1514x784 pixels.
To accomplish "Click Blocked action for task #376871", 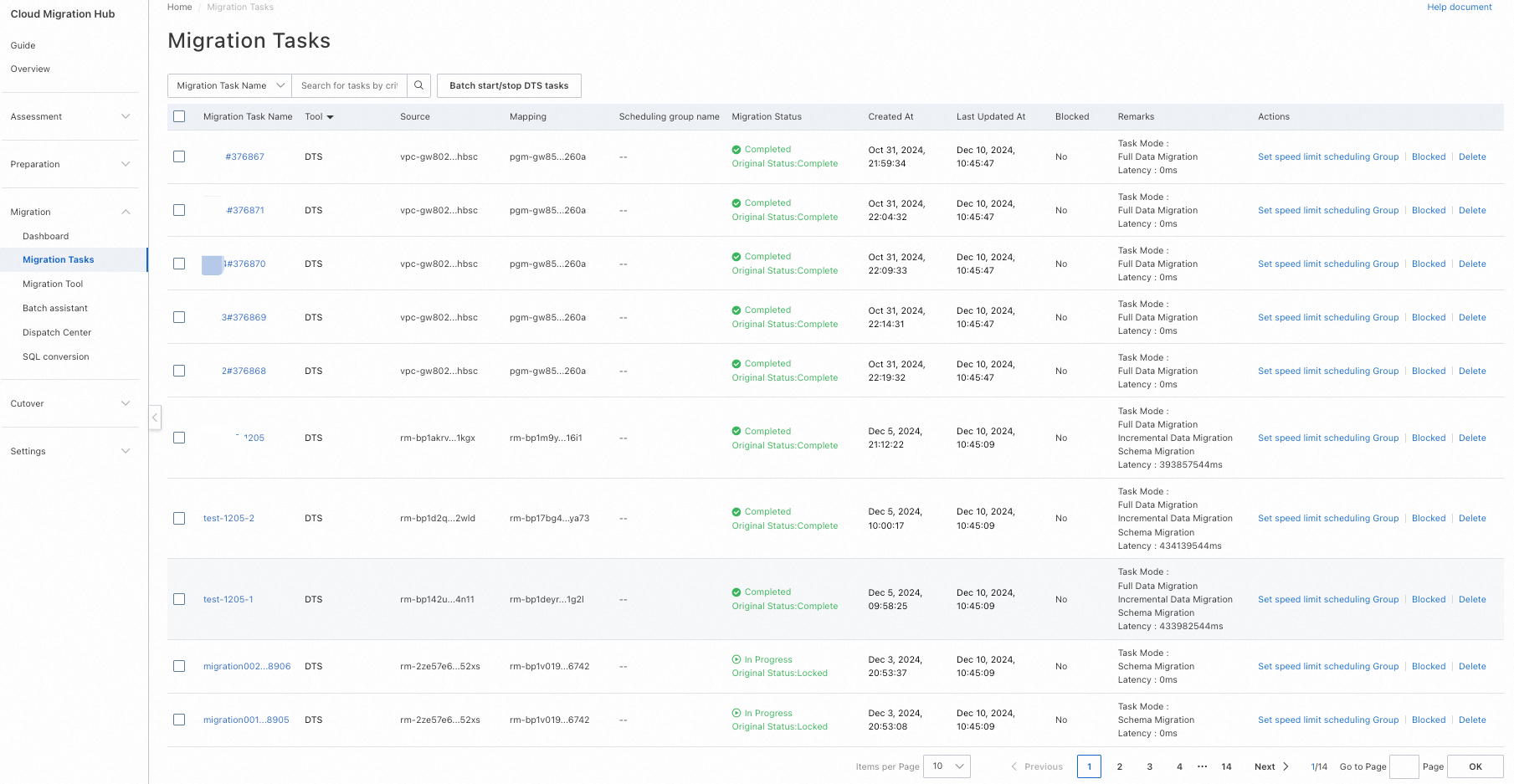I will pos(1429,210).
